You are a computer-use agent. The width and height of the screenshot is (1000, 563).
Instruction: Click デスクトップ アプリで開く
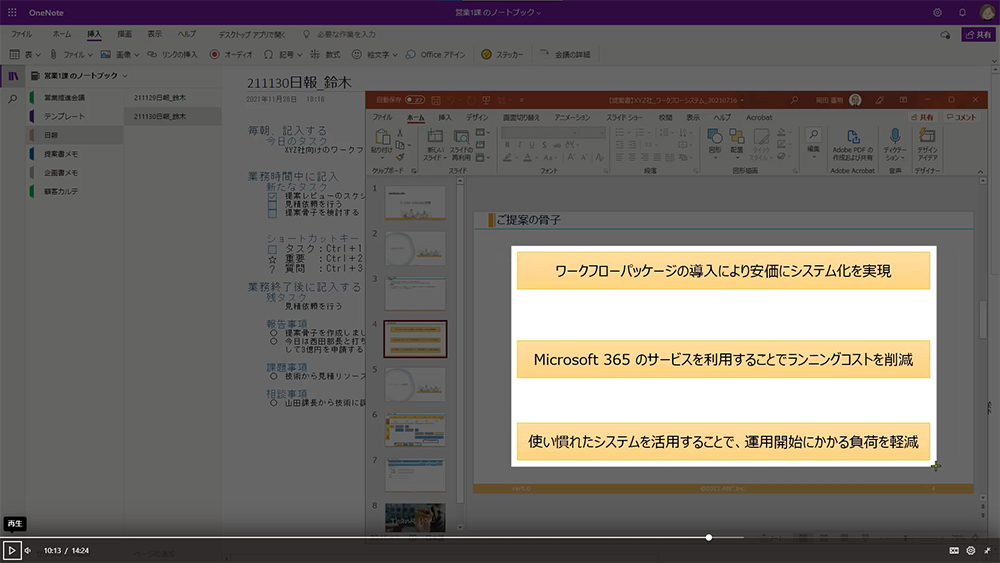pos(252,34)
